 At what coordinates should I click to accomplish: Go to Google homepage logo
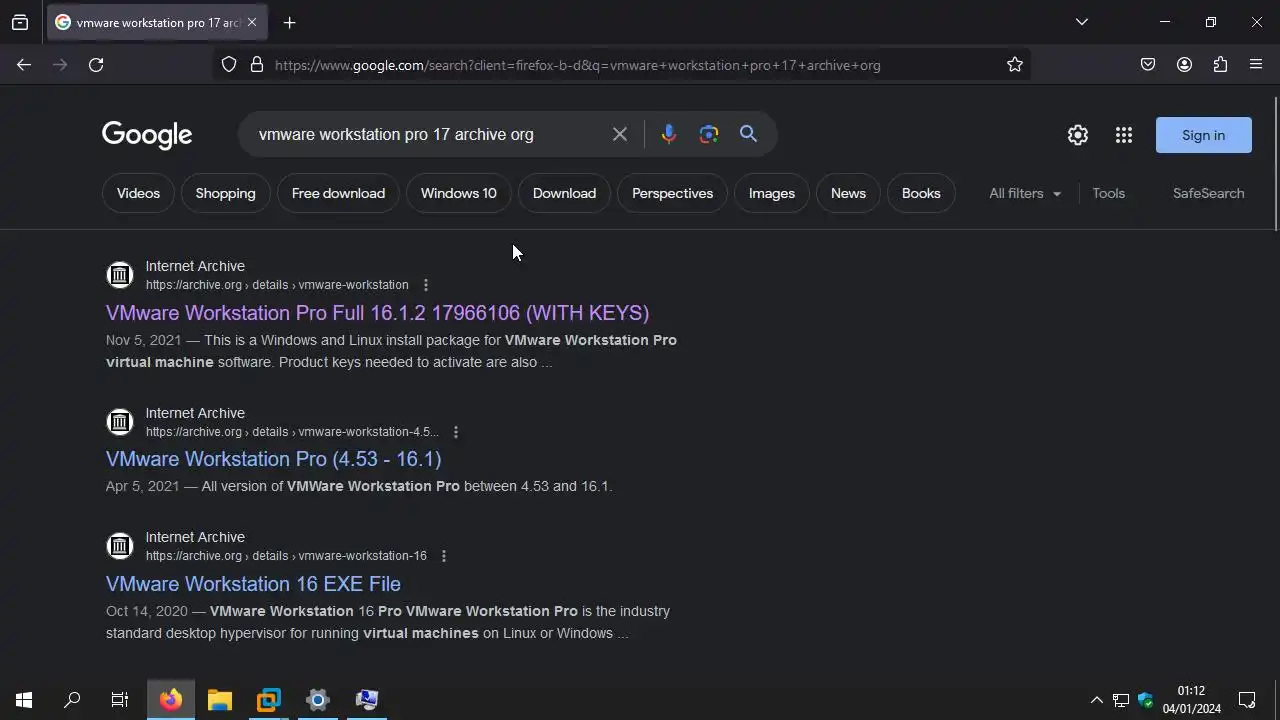tap(147, 135)
